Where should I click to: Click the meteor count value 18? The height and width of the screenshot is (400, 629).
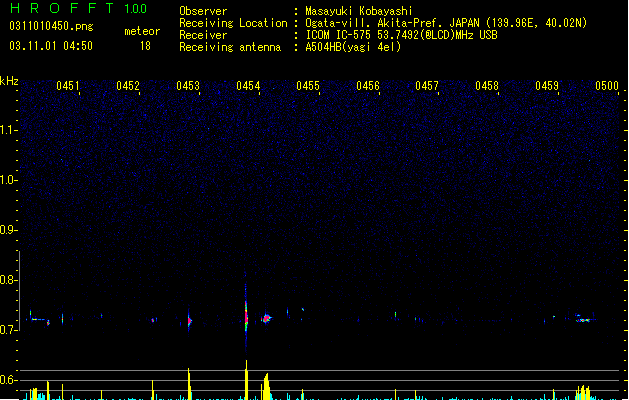(x=145, y=46)
